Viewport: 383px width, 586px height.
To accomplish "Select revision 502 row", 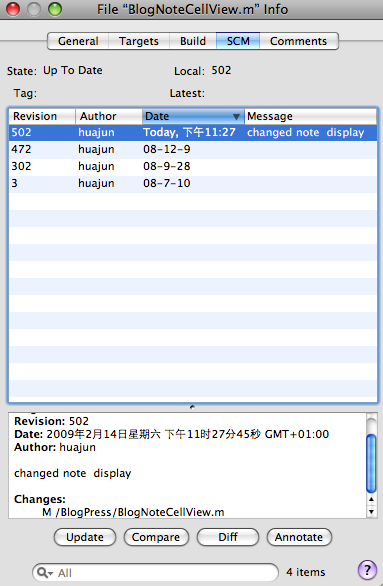I will pyautogui.click(x=193, y=132).
